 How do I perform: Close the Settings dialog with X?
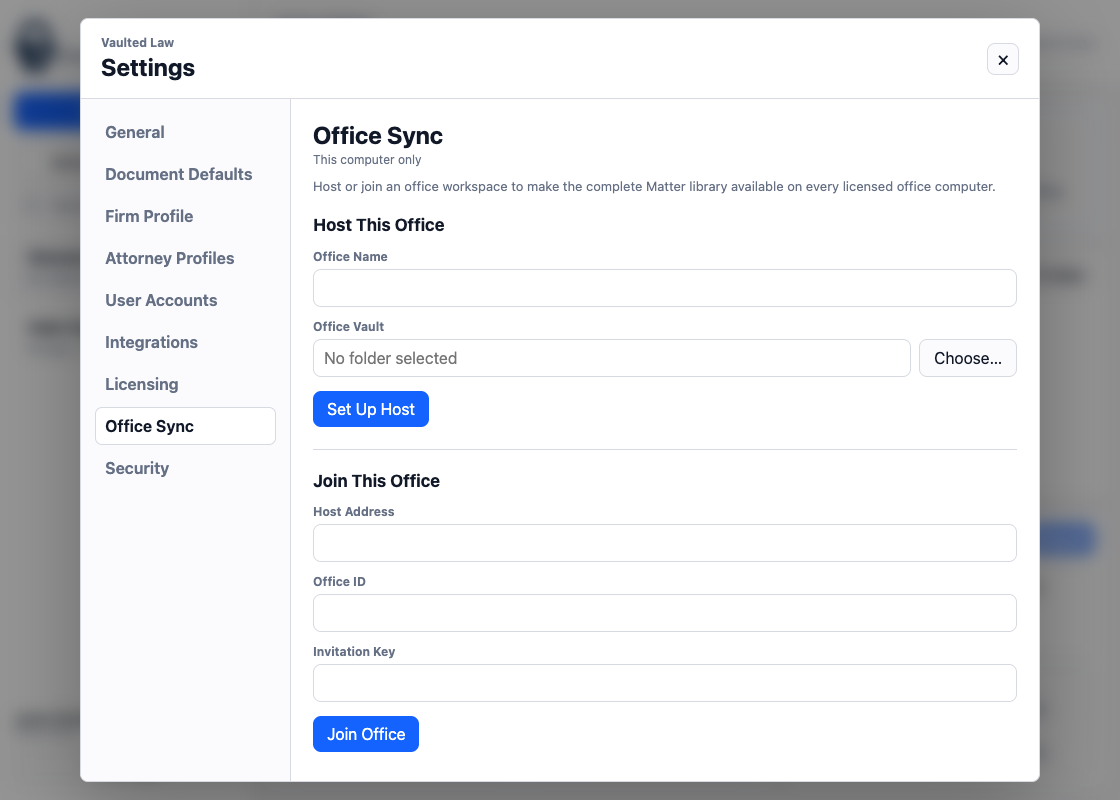1002,59
